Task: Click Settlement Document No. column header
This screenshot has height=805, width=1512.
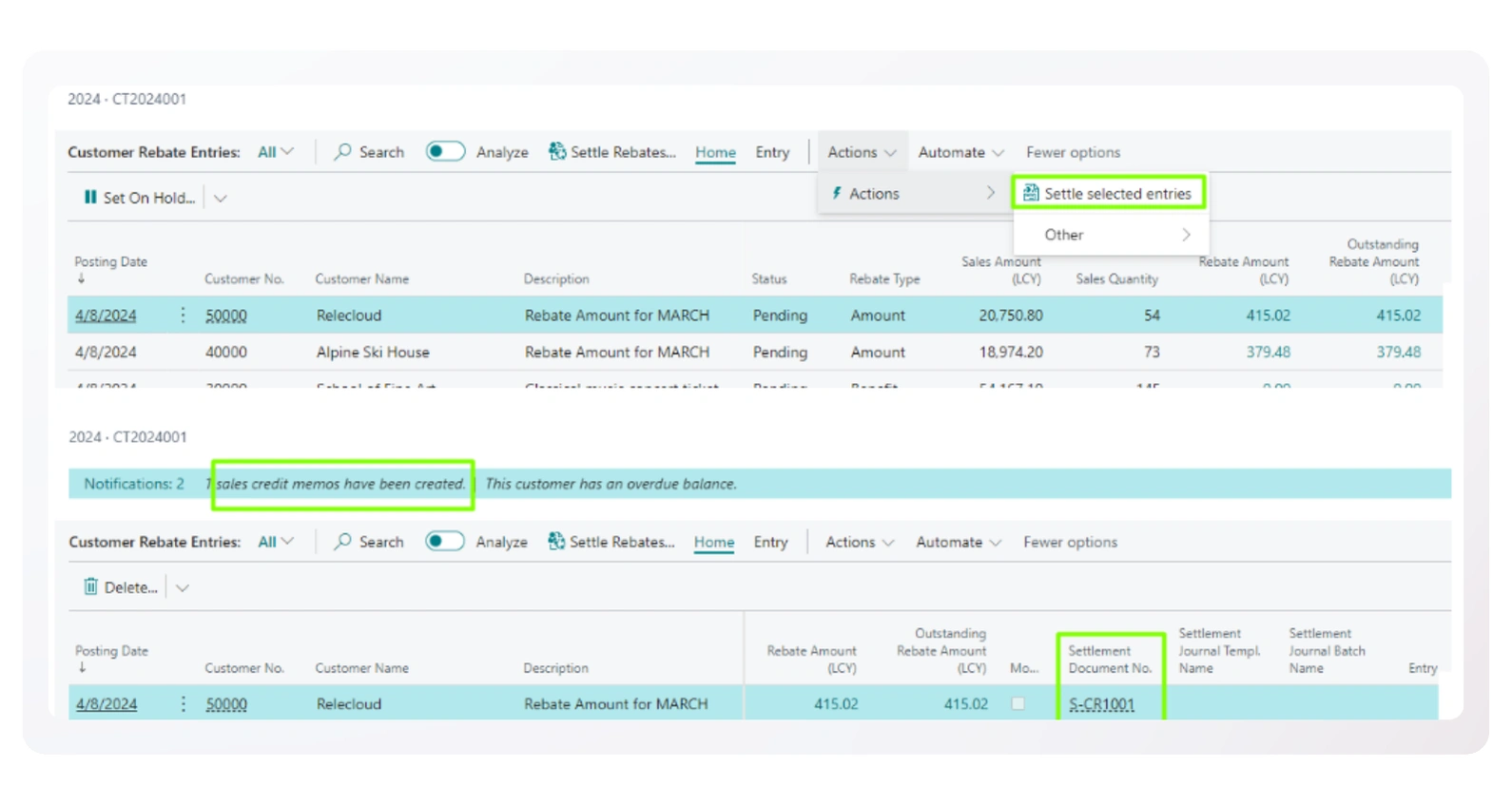Action: [1109, 660]
